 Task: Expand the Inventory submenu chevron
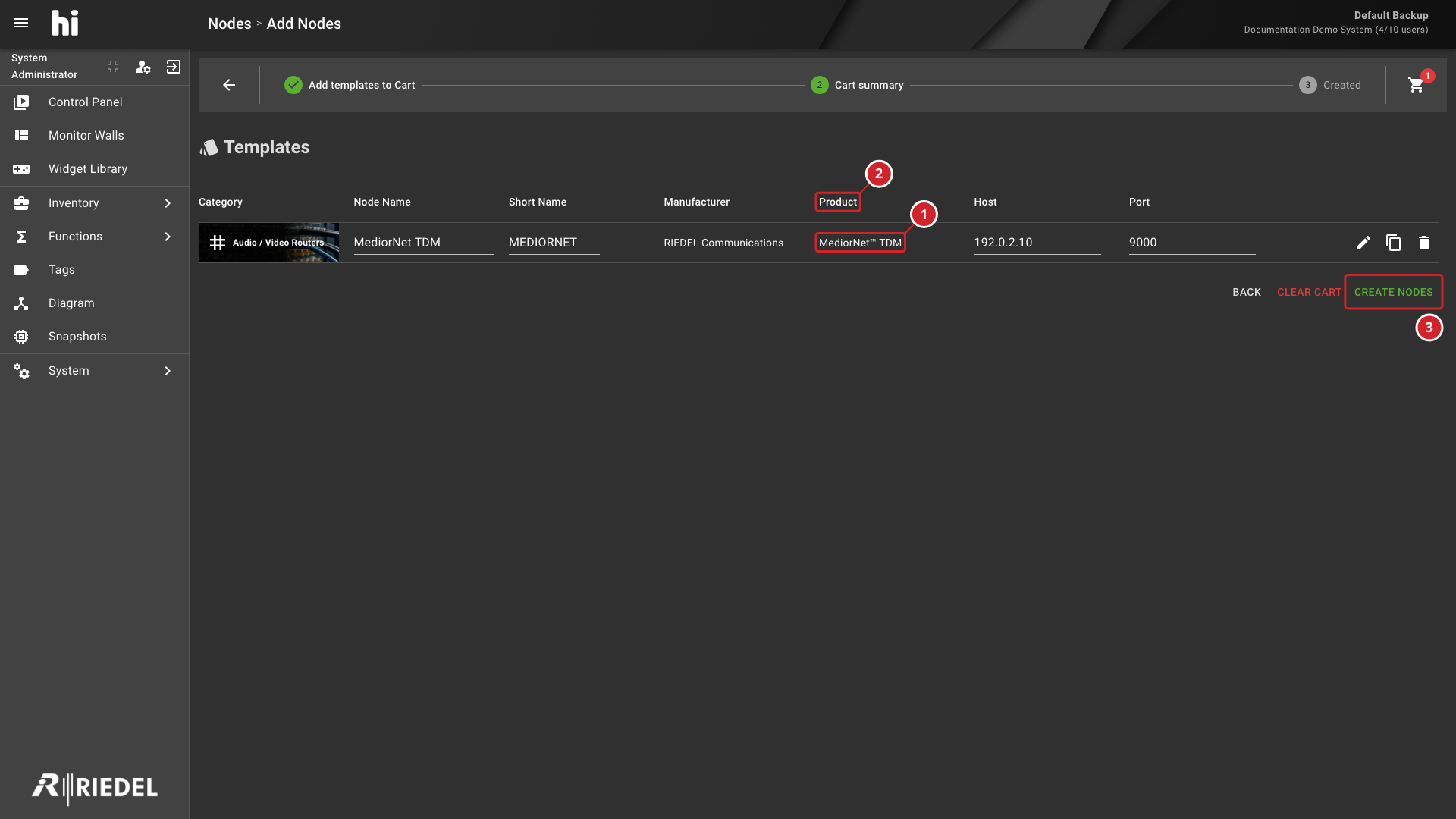click(x=168, y=203)
